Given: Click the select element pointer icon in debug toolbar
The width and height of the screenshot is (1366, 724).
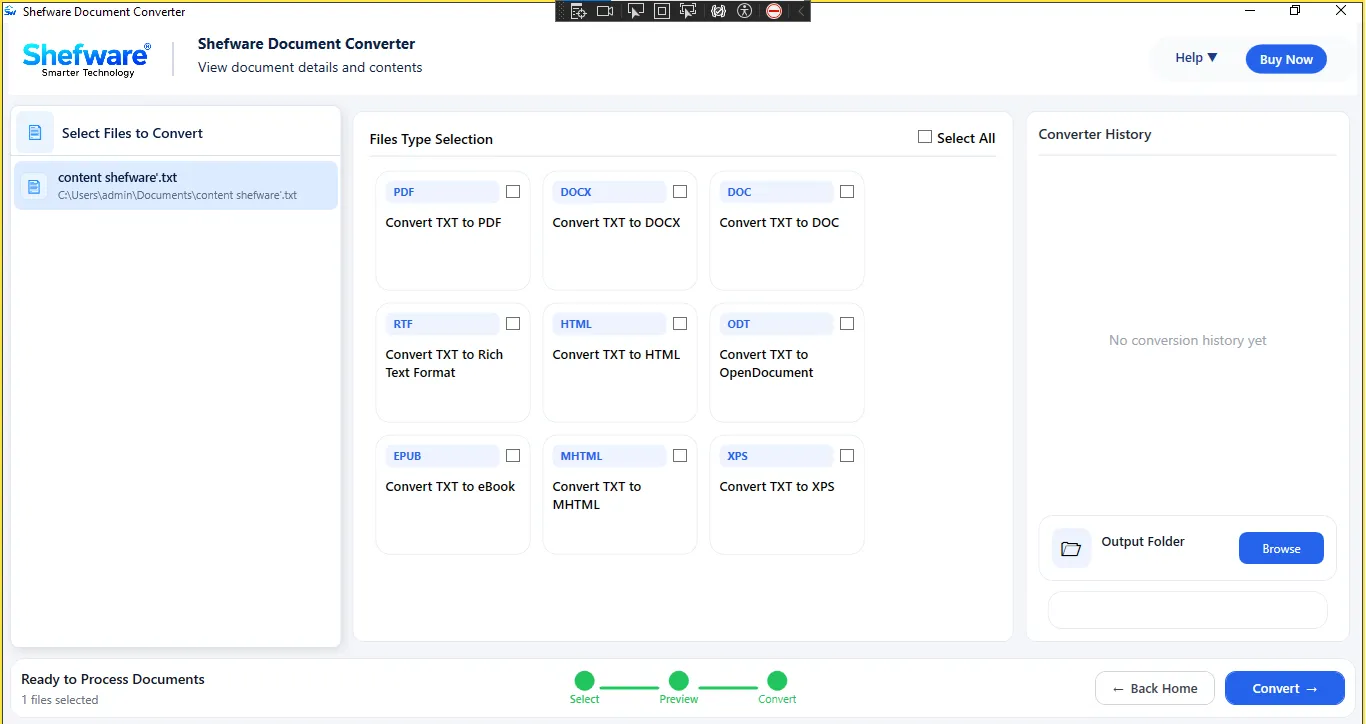Looking at the screenshot, I should pos(635,11).
